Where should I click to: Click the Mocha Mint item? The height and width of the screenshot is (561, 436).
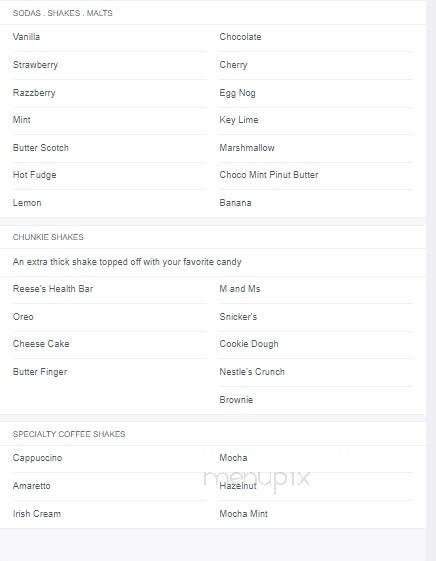(243, 514)
